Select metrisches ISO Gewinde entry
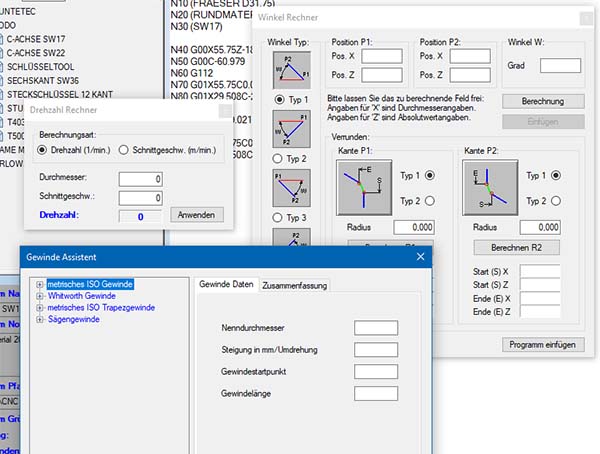The width and height of the screenshot is (600, 454). click(x=90, y=284)
